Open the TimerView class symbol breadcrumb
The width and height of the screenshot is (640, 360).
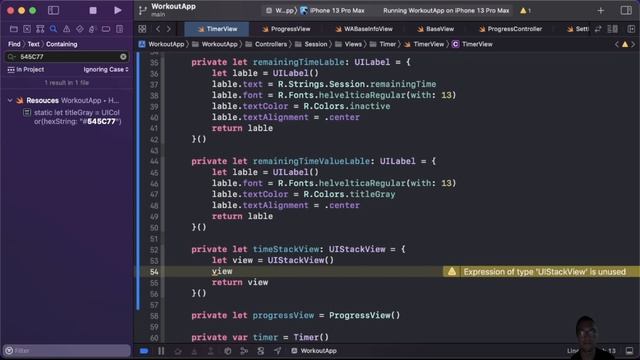pyautogui.click(x=472, y=44)
